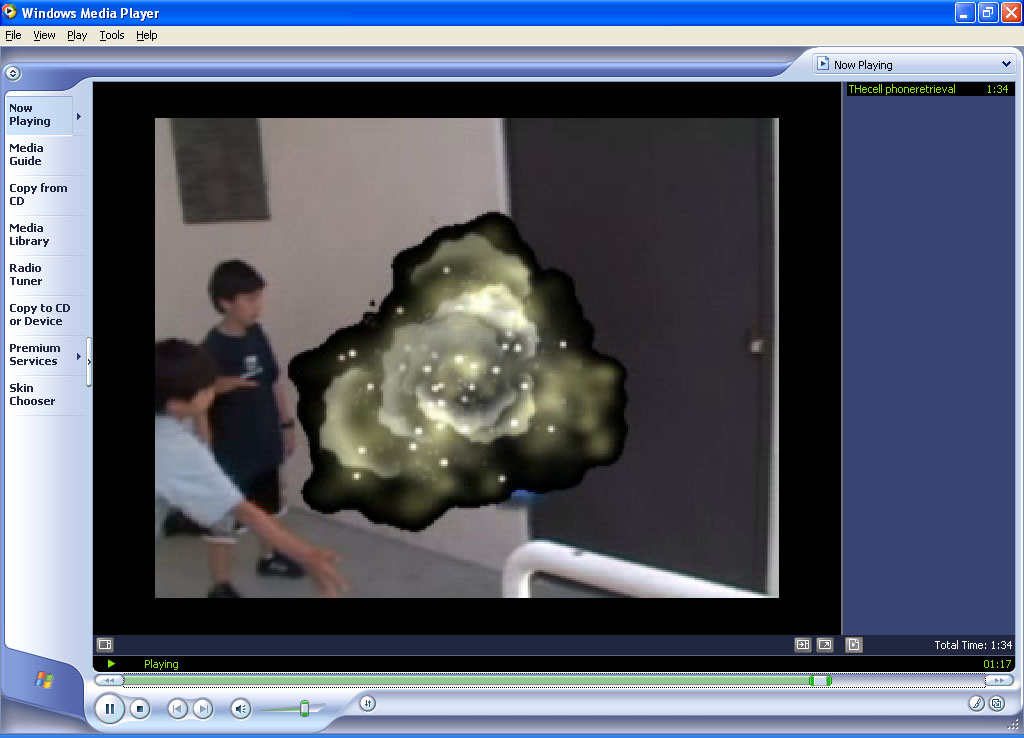Toggle the auto-hide menu bar button

coord(13,73)
